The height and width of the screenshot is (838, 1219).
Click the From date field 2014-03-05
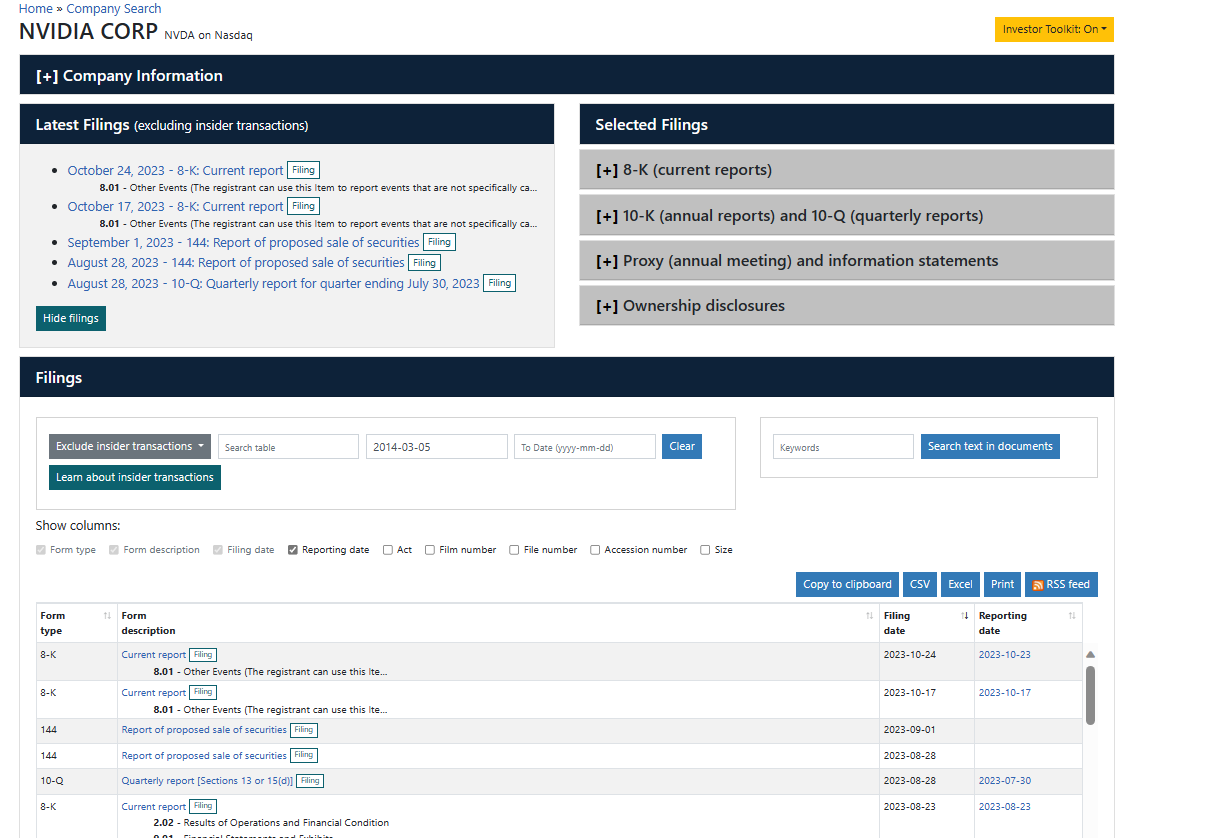click(436, 447)
